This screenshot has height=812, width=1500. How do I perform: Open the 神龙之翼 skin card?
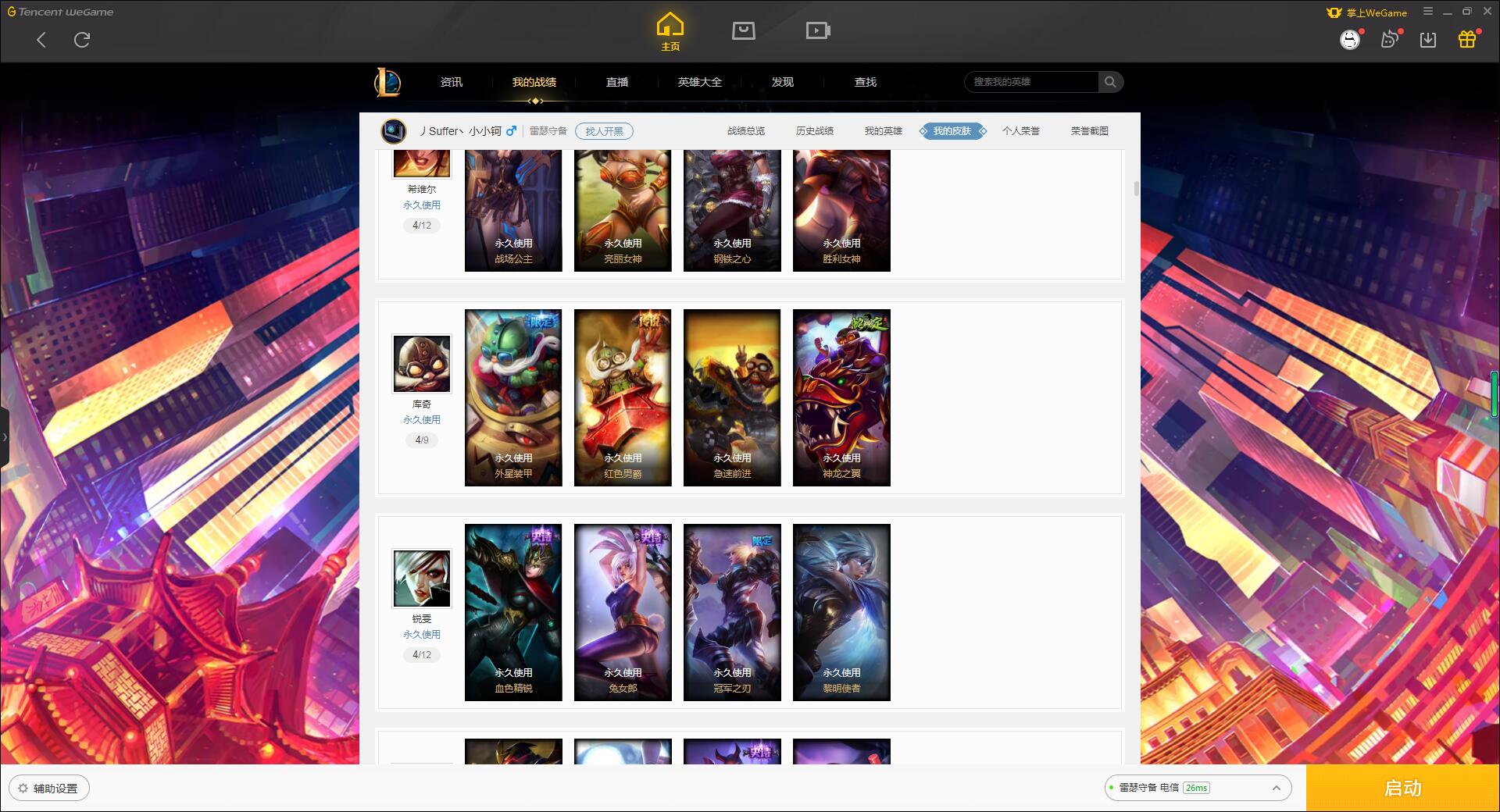coord(841,397)
